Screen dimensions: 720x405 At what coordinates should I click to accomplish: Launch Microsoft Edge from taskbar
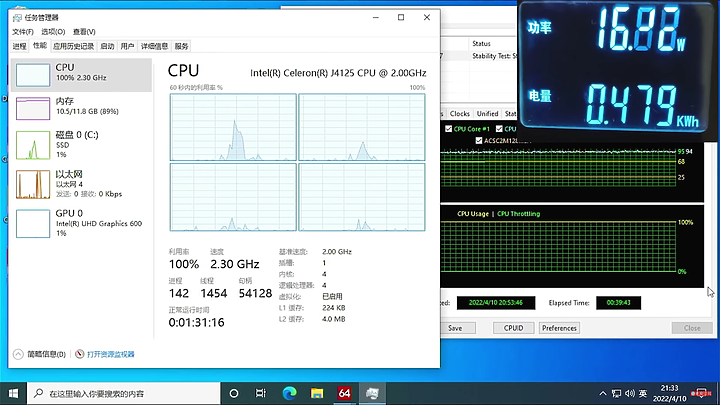pyautogui.click(x=289, y=394)
